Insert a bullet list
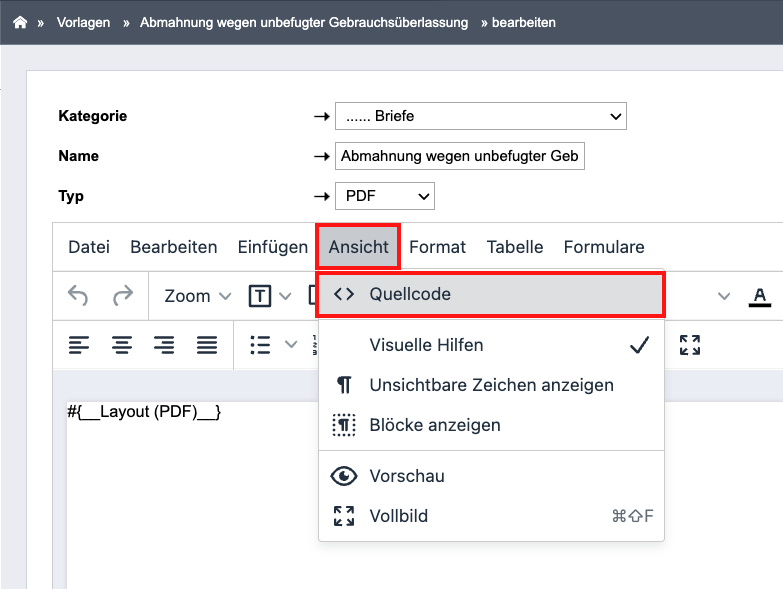 [x=260, y=345]
